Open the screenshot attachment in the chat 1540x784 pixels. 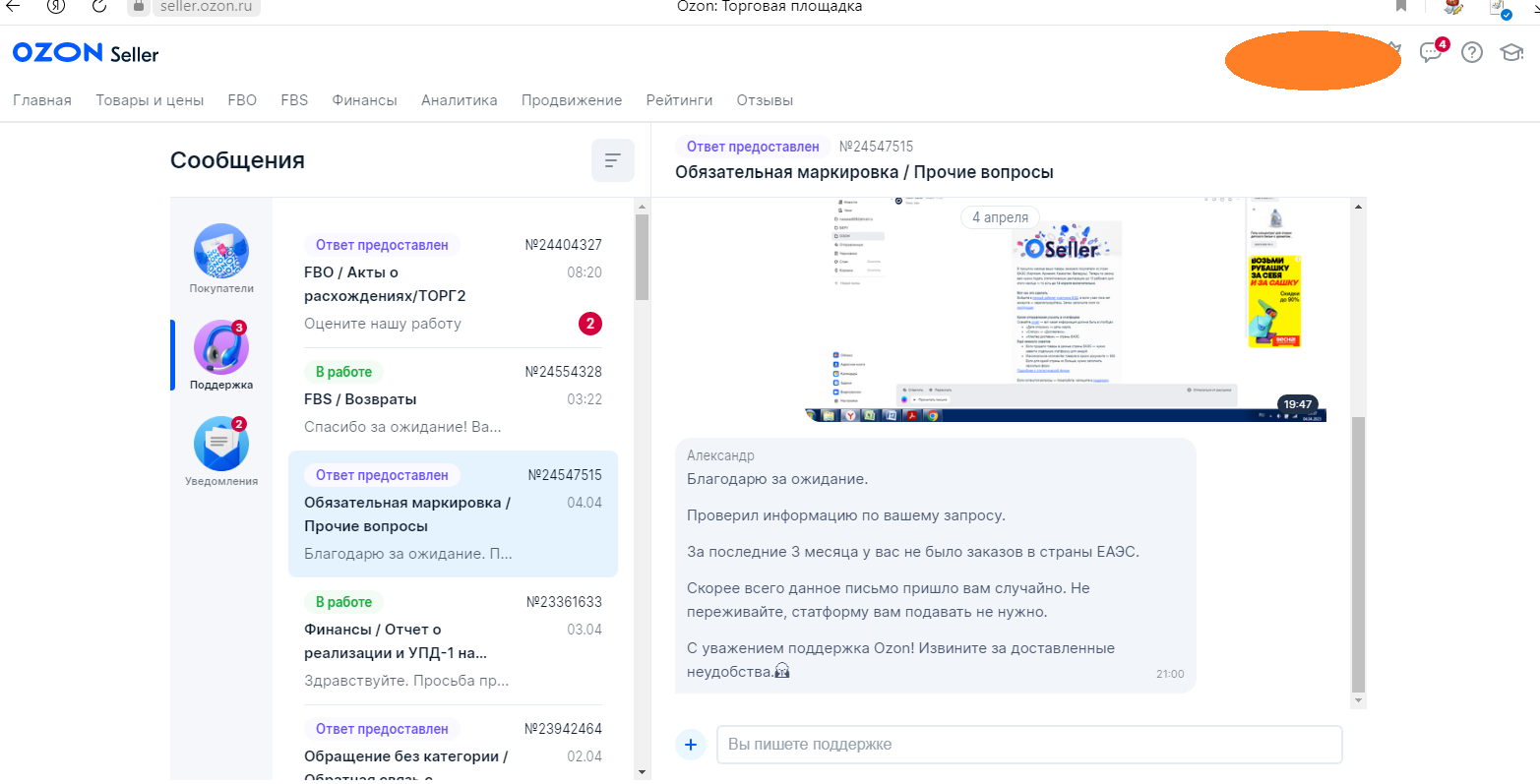pos(1065,310)
